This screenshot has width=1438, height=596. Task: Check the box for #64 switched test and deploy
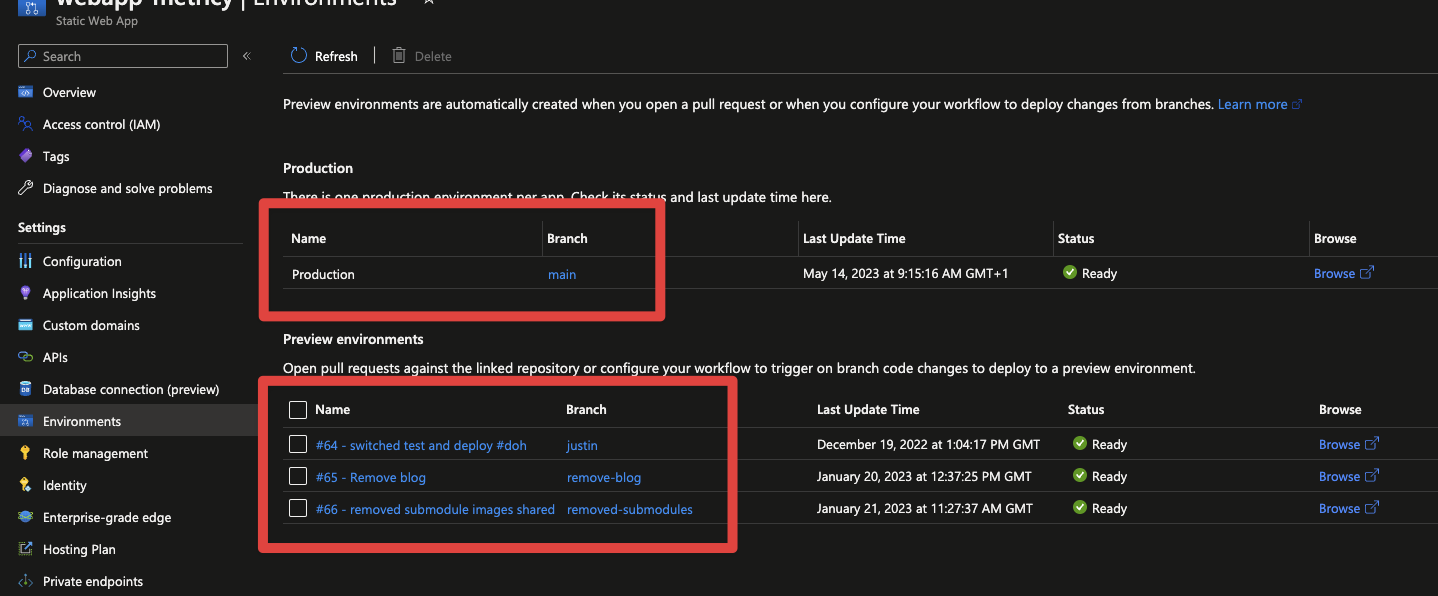[x=298, y=444]
